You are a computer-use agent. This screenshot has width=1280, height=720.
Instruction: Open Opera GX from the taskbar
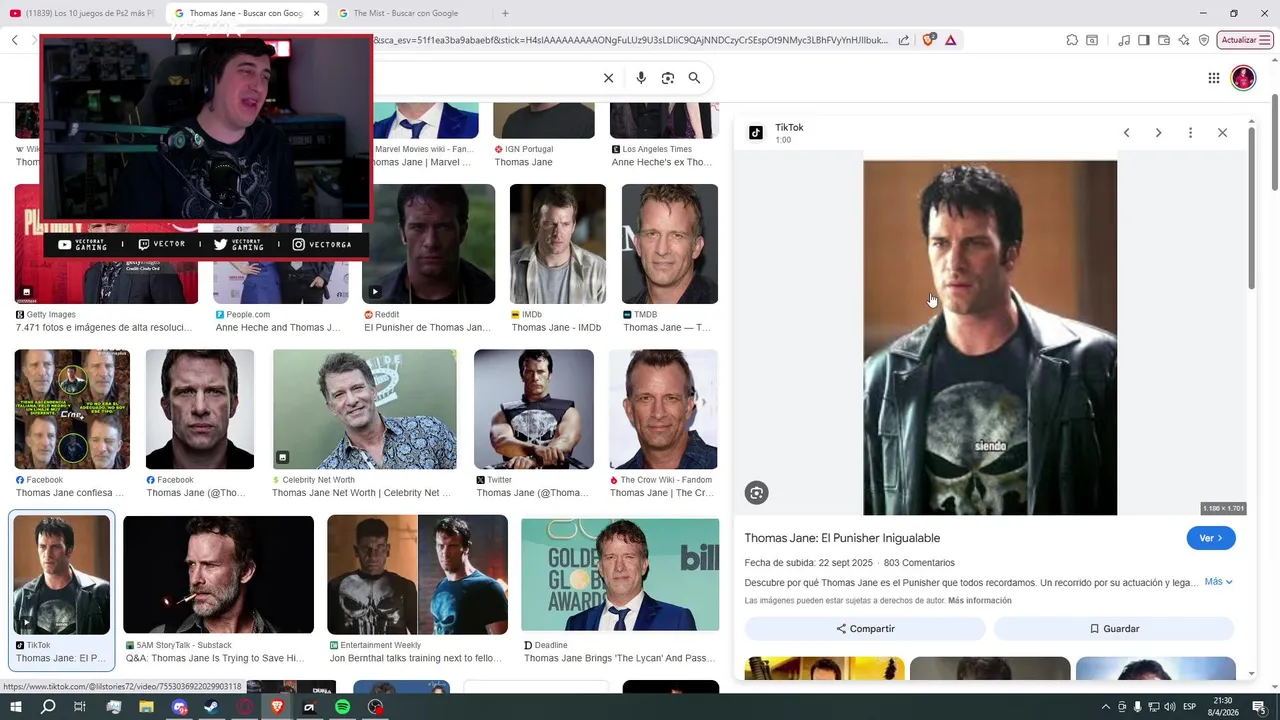click(244, 707)
